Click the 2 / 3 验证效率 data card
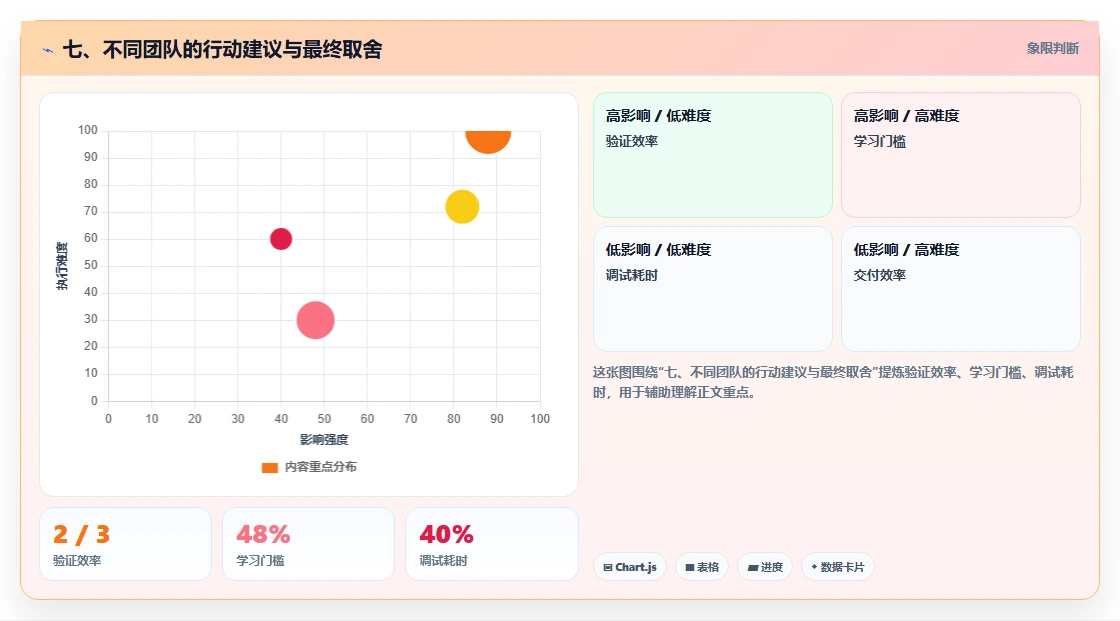This screenshot has height=621, width=1120. tap(125, 544)
